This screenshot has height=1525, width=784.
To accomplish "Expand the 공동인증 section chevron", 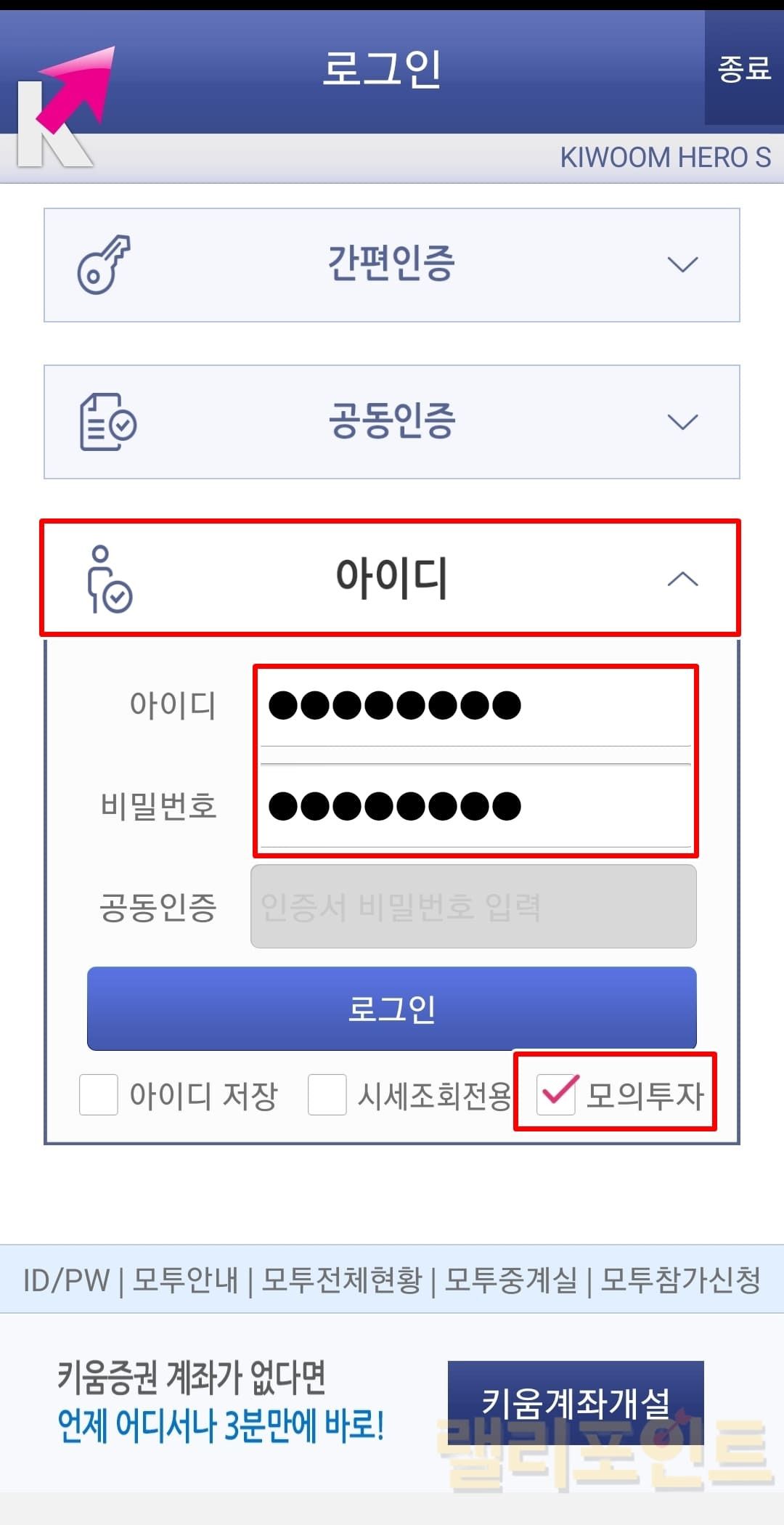I will click(682, 422).
